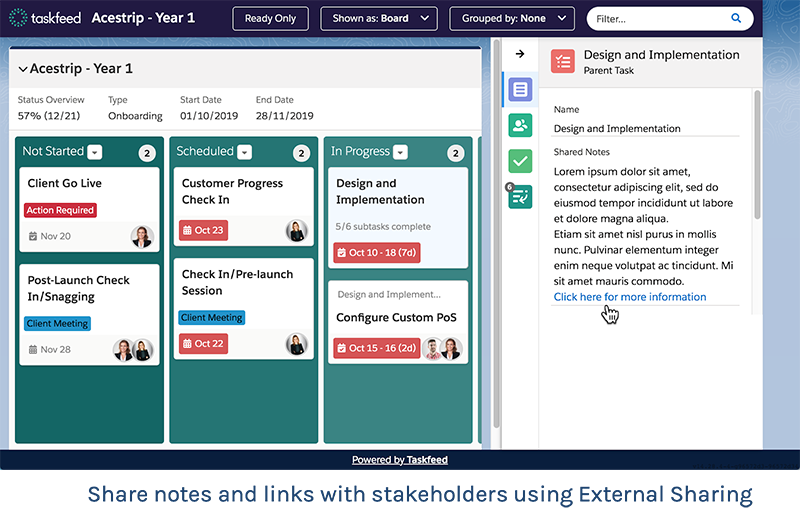The height and width of the screenshot is (519, 800).
Task: Open the Grouped by: None dropdown
Action: pyautogui.click(x=512, y=18)
